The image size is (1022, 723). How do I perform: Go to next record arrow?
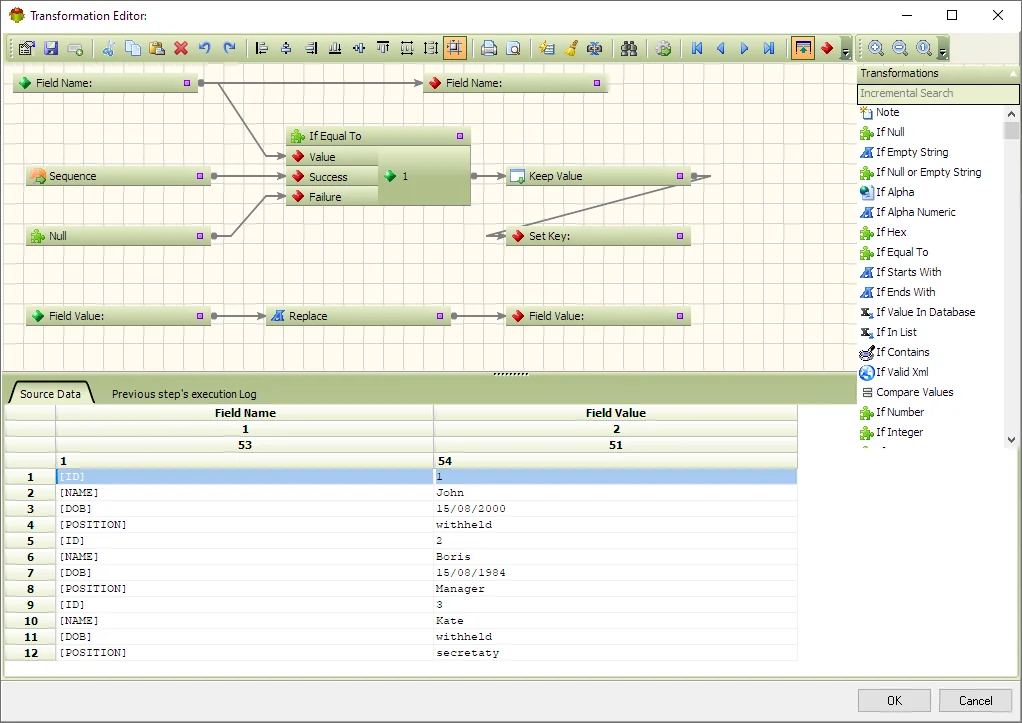pos(744,48)
